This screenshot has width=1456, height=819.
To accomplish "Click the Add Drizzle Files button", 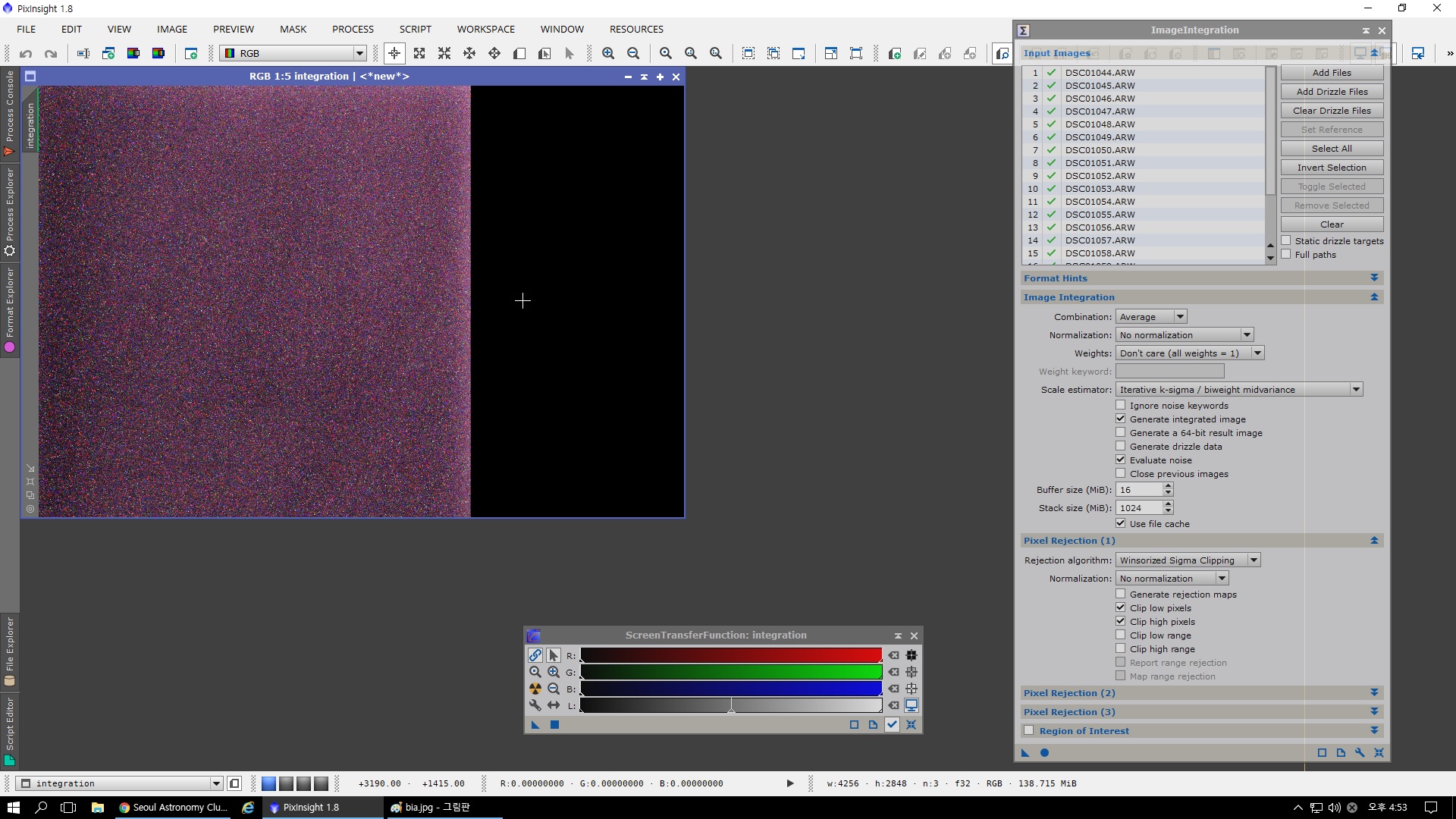I will pos(1332,92).
